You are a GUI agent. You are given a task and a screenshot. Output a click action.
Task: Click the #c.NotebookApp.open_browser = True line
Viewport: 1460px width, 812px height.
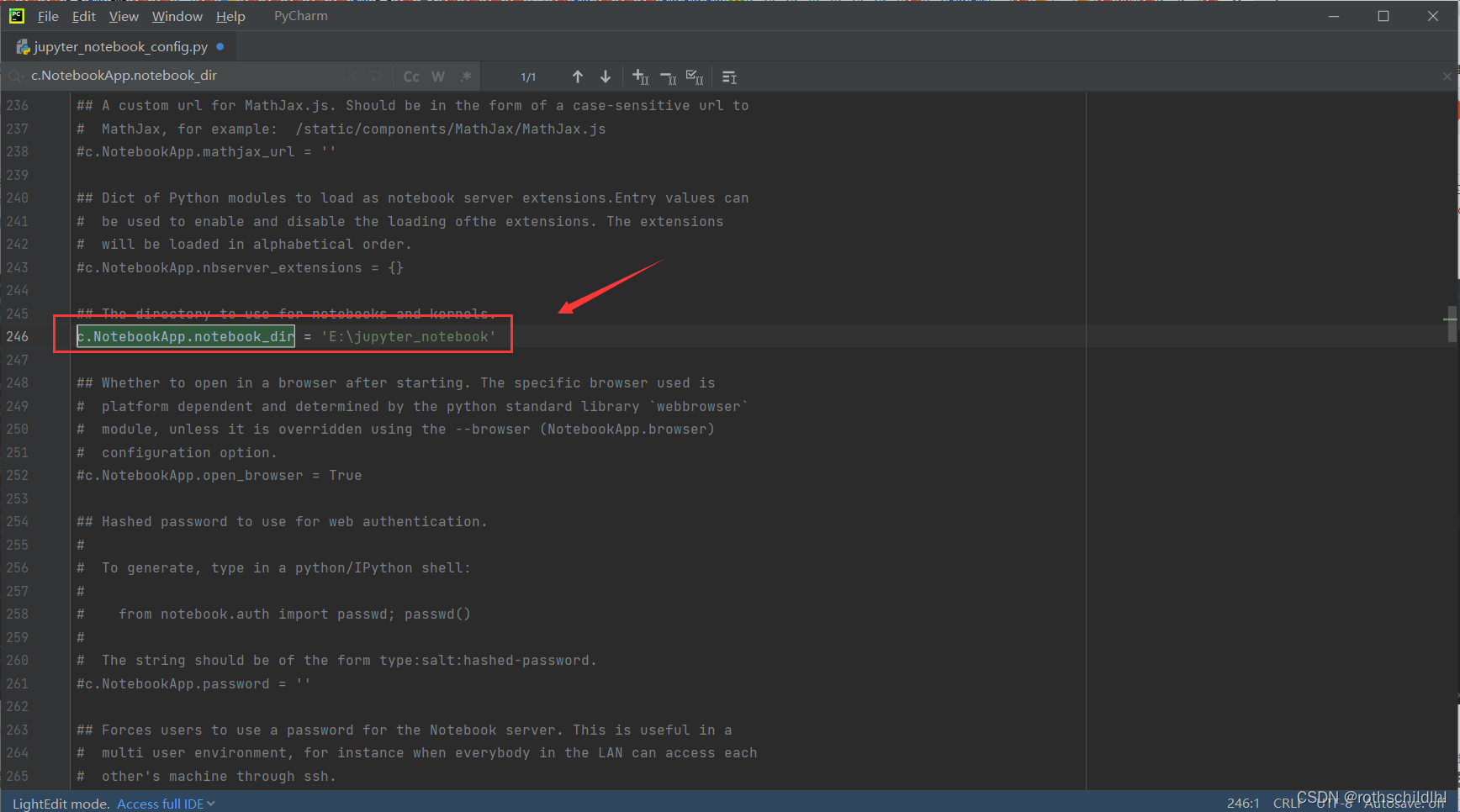(x=219, y=475)
